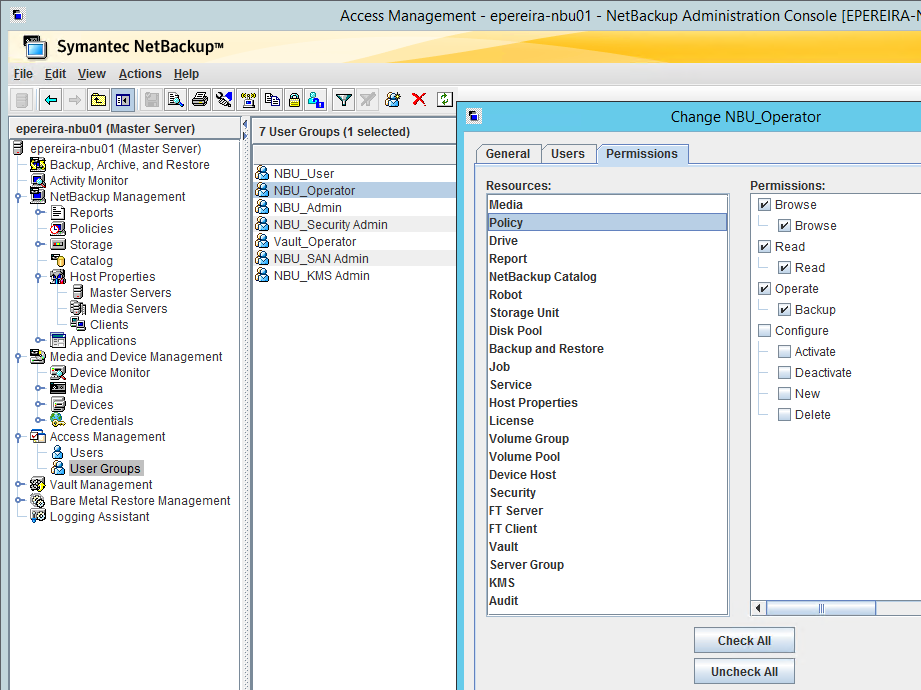Click the Check All button
Screen dimensions: 921x690
click(x=744, y=641)
